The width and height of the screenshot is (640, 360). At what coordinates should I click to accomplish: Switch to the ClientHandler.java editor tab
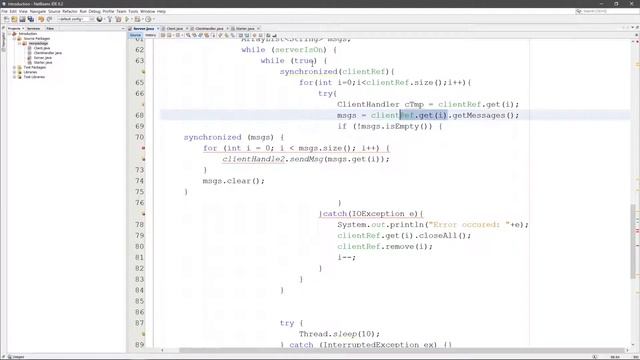click(209, 29)
